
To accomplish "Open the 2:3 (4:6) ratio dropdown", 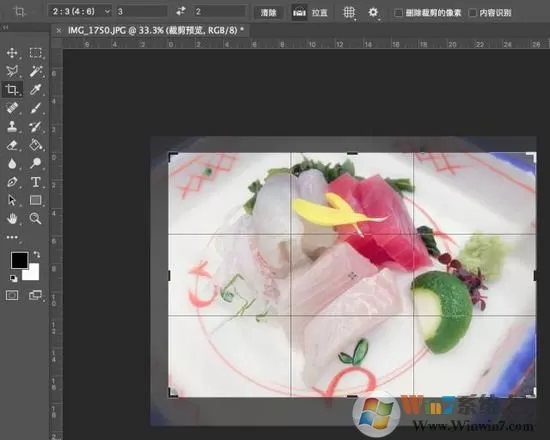I will click(80, 12).
